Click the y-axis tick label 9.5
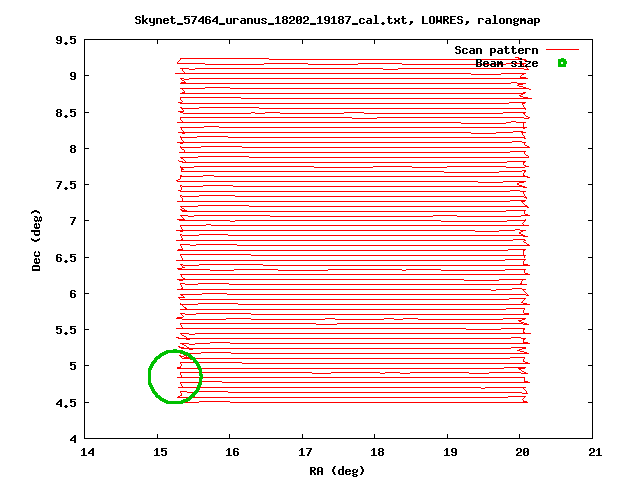The image size is (640, 480). coord(66,40)
